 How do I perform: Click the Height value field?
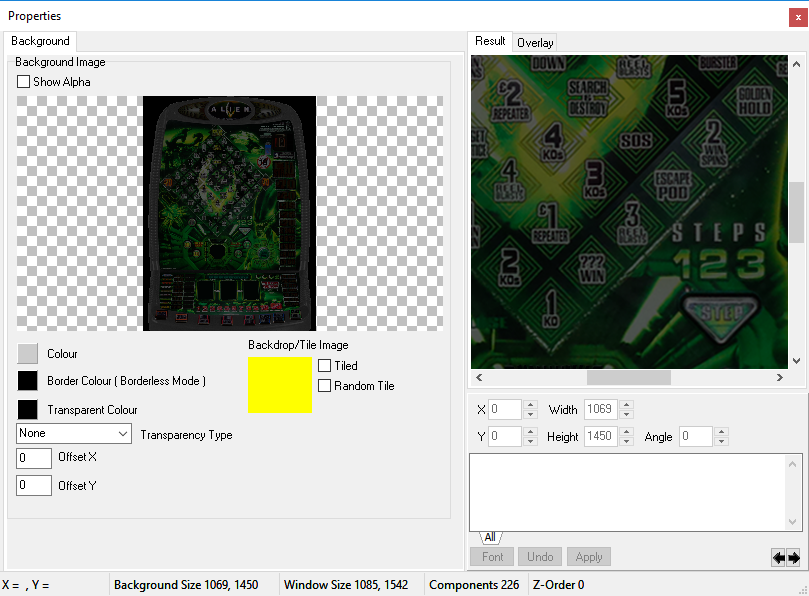point(601,437)
